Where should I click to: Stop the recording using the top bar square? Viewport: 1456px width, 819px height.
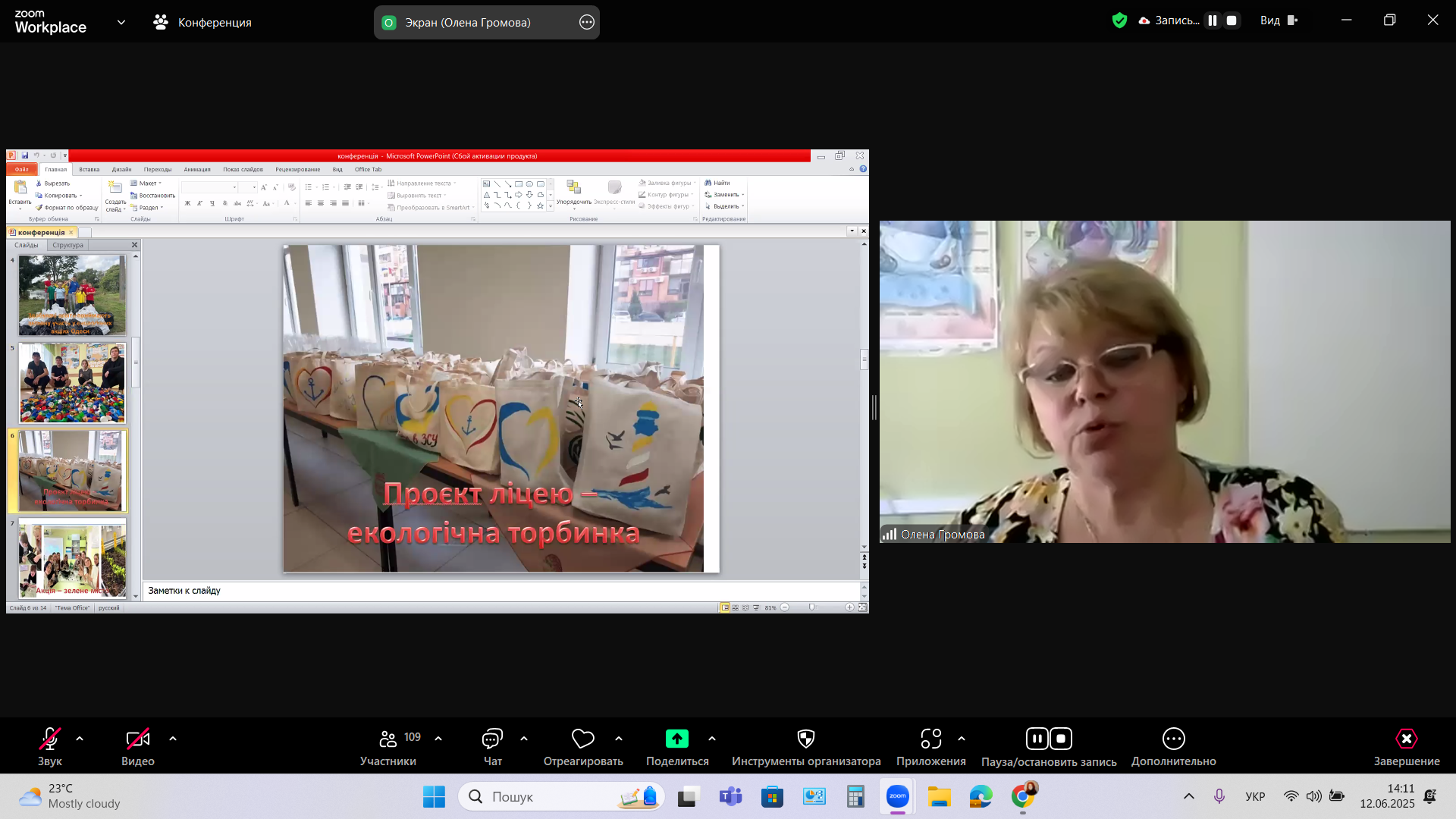coord(1232,20)
